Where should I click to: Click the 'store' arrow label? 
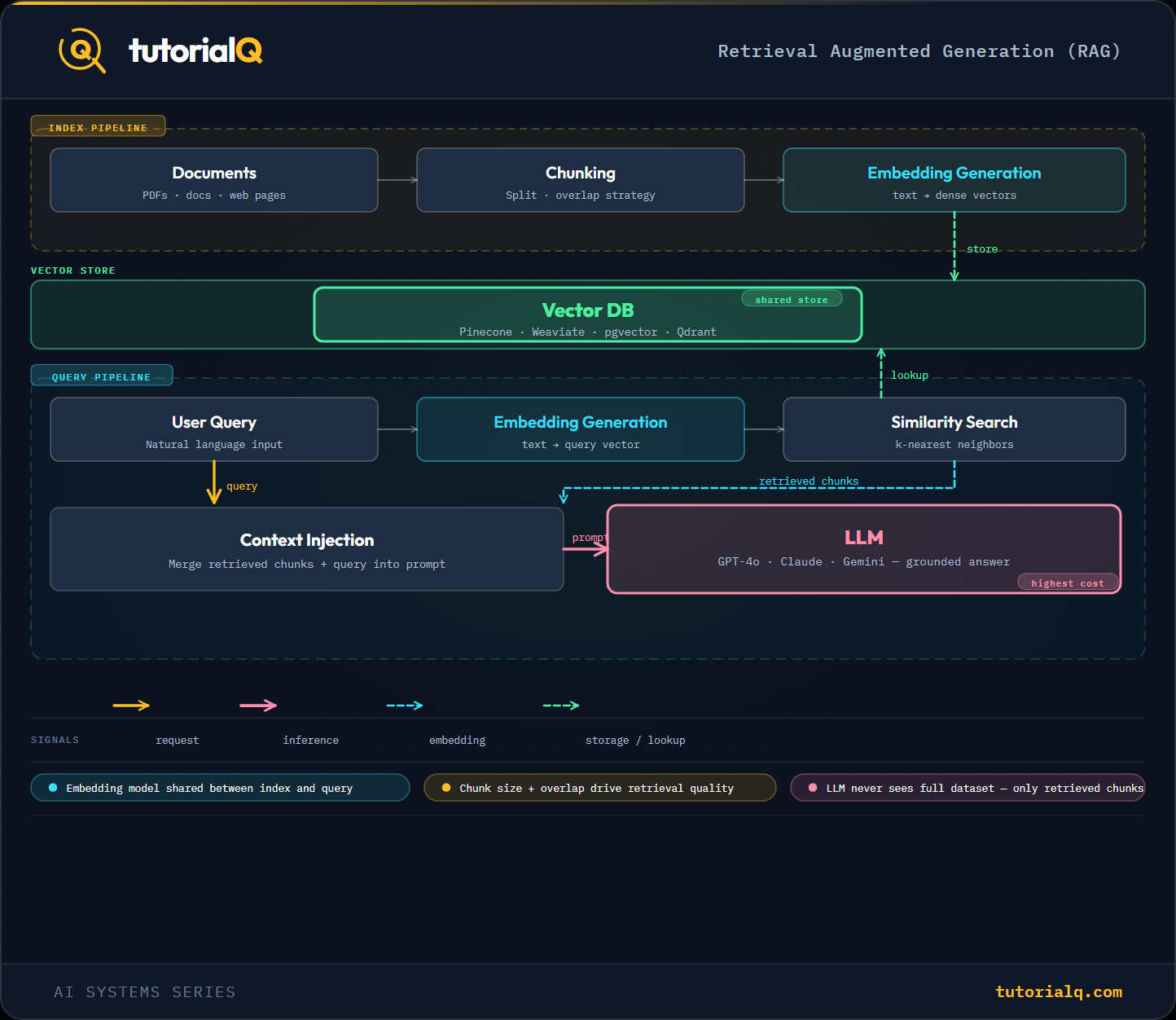pyautogui.click(x=982, y=249)
